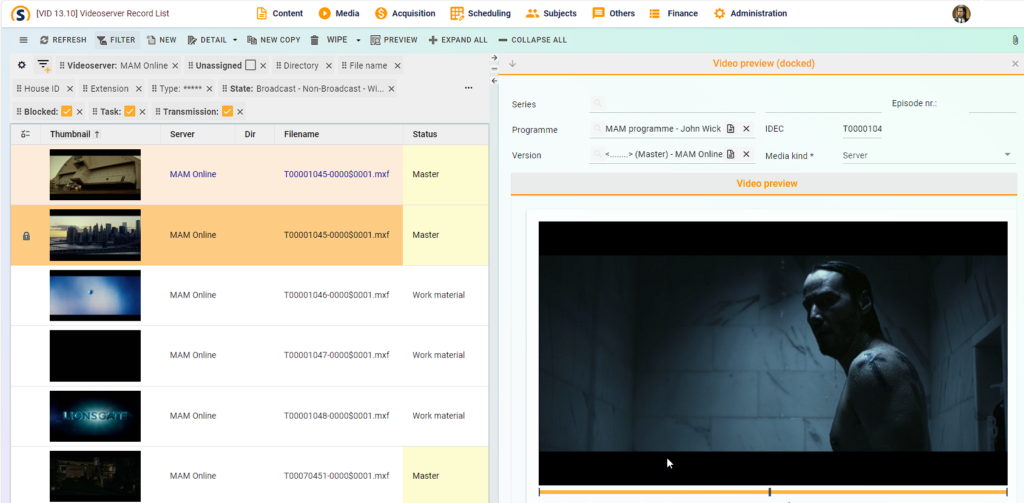1024x503 pixels.
Task: Remove the Videoserver MAM Online filter
Action: (175, 66)
